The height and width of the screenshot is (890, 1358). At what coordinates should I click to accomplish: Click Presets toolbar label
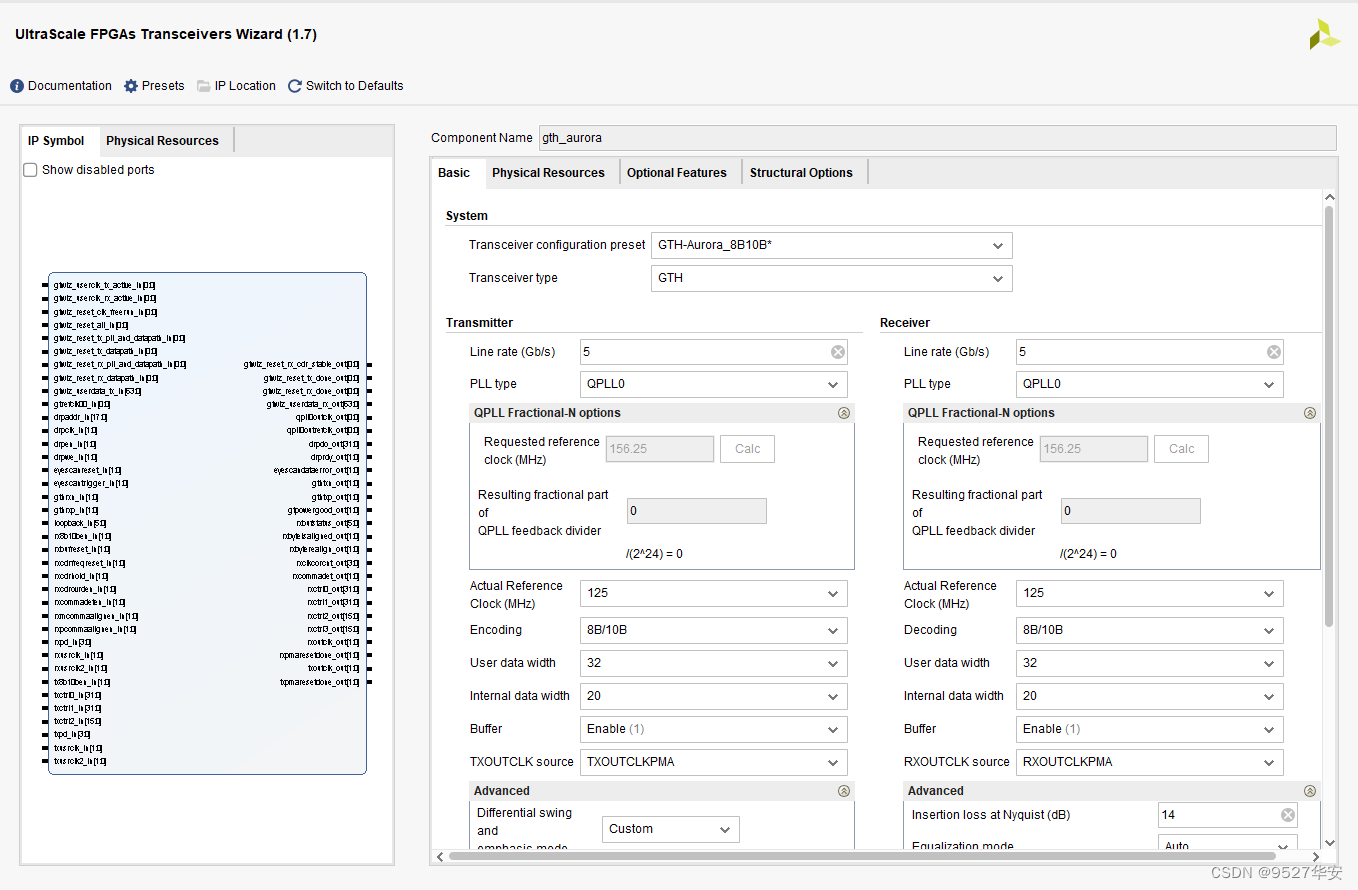coord(163,86)
